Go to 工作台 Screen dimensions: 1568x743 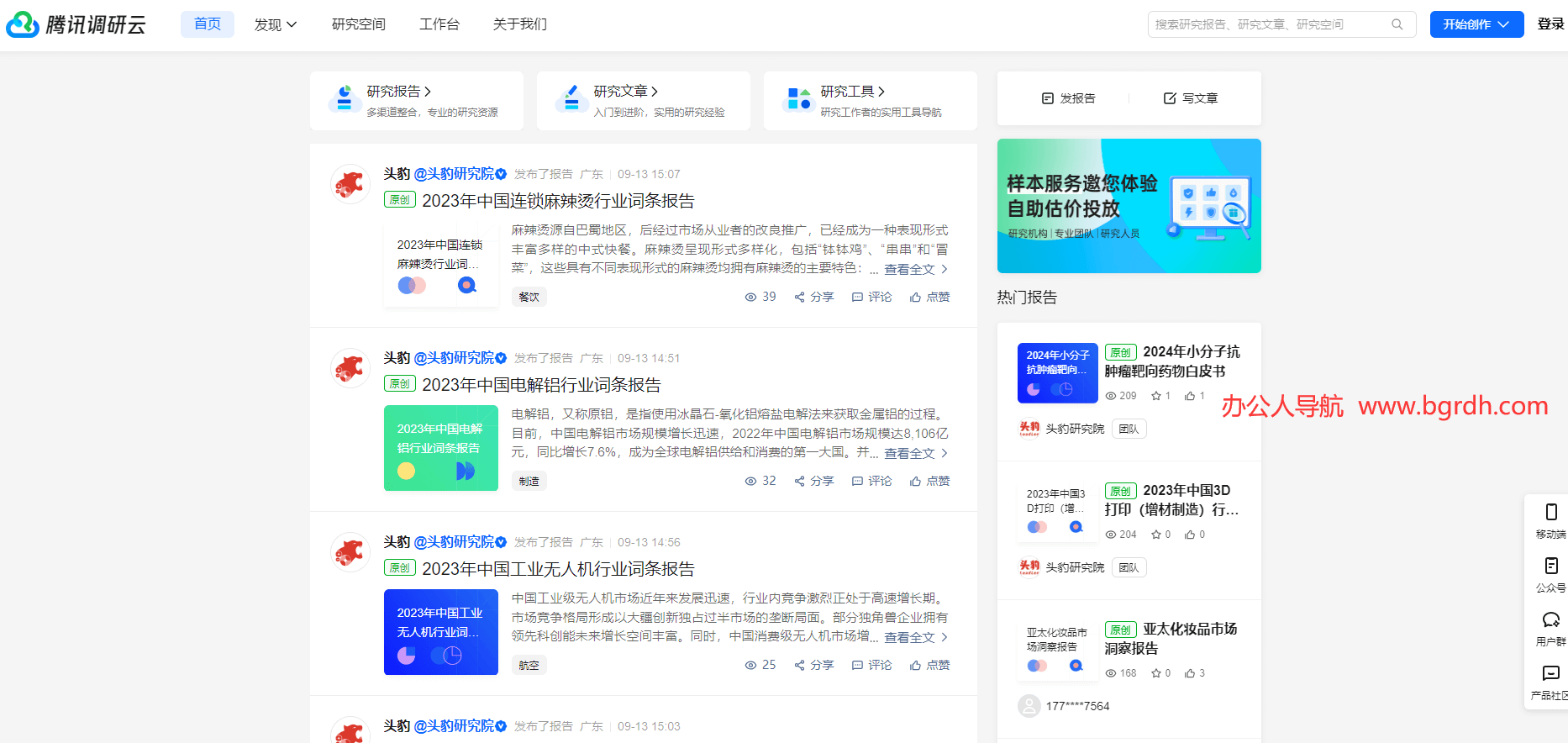(439, 24)
